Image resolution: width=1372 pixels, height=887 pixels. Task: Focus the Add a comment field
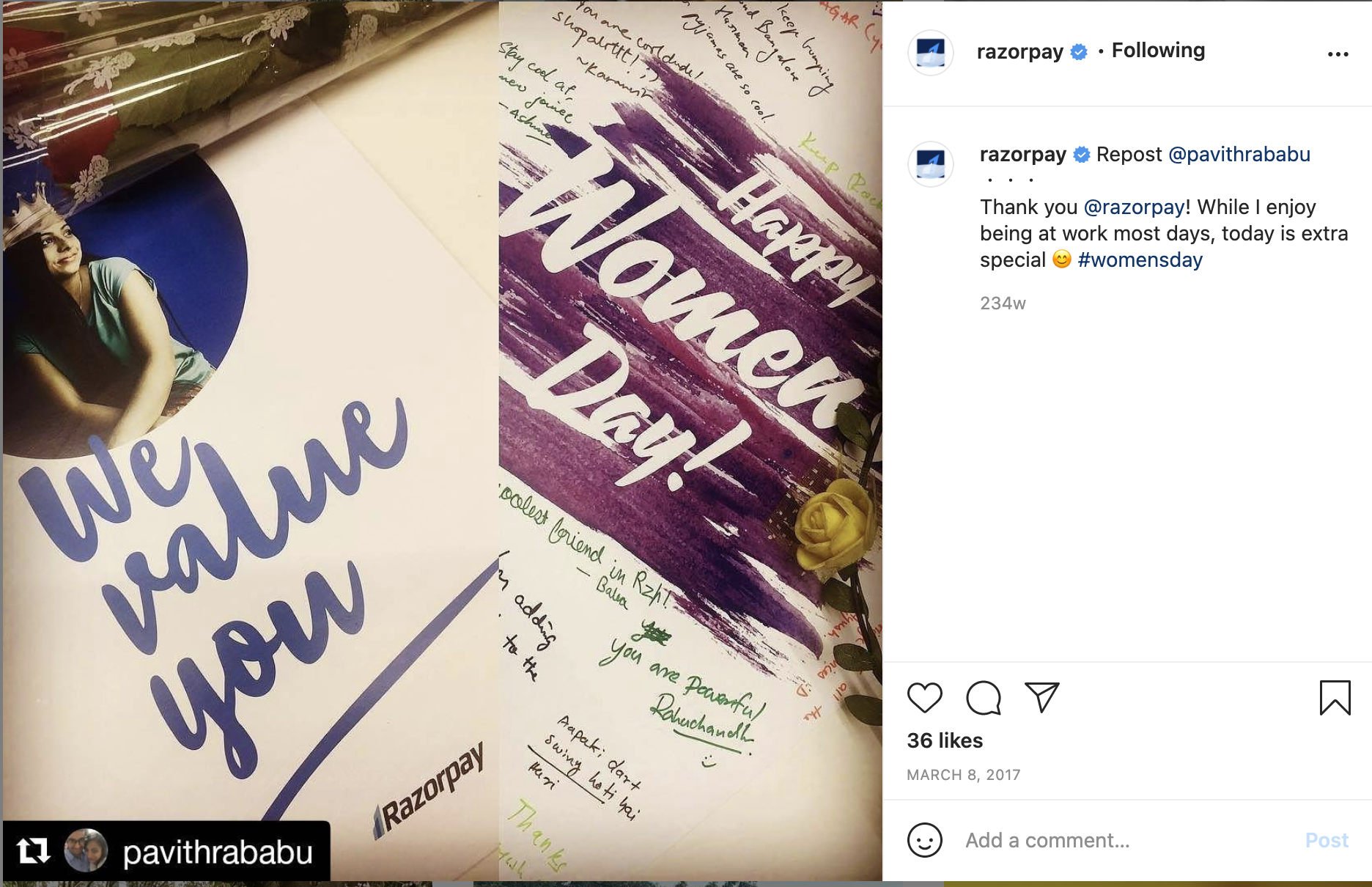click(1129, 840)
